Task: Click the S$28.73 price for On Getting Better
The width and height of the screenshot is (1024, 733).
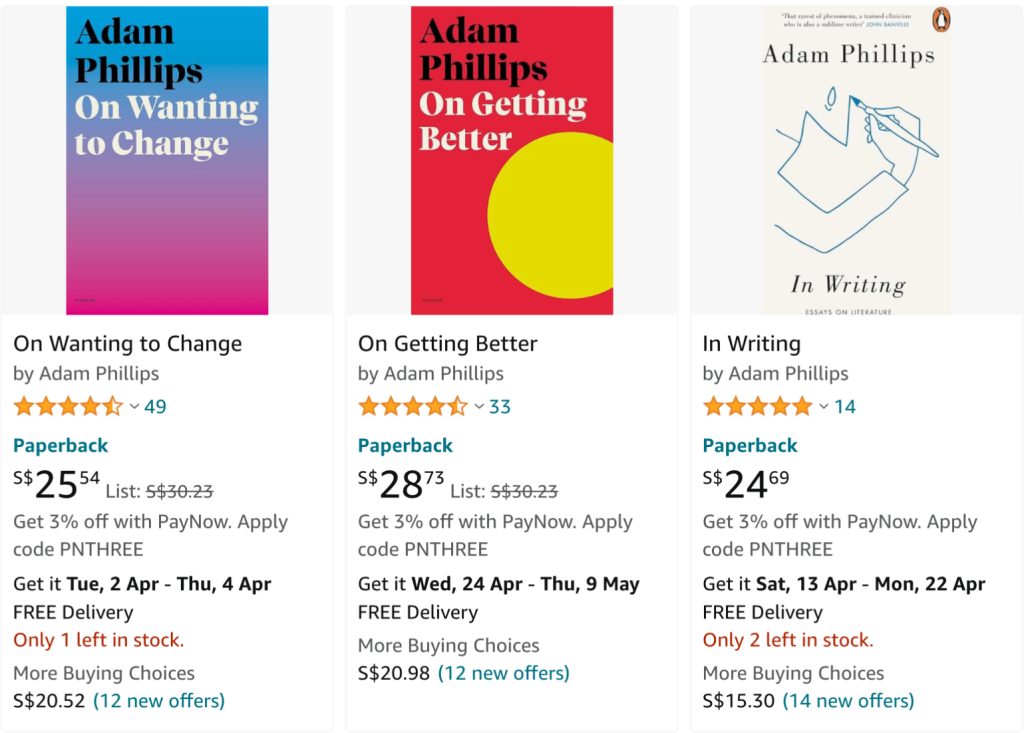Action: (401, 484)
